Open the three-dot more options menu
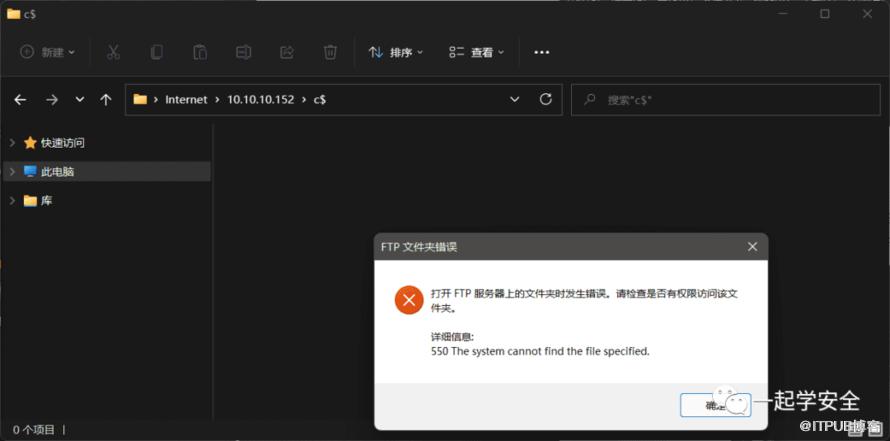Viewport: 890px width, 441px height. pyautogui.click(x=542, y=52)
